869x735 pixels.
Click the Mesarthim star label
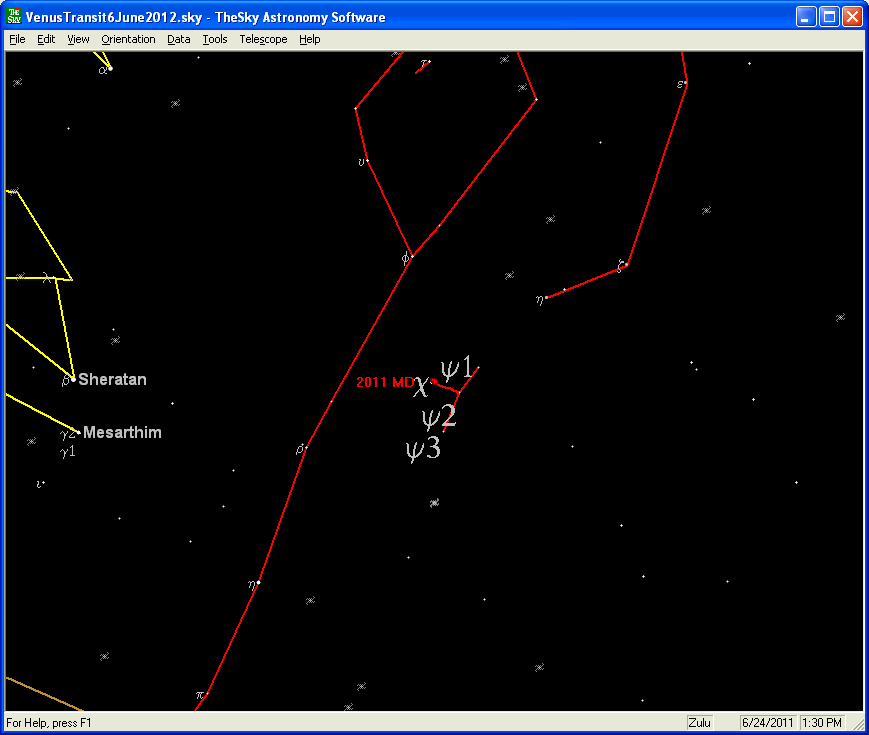tap(122, 433)
